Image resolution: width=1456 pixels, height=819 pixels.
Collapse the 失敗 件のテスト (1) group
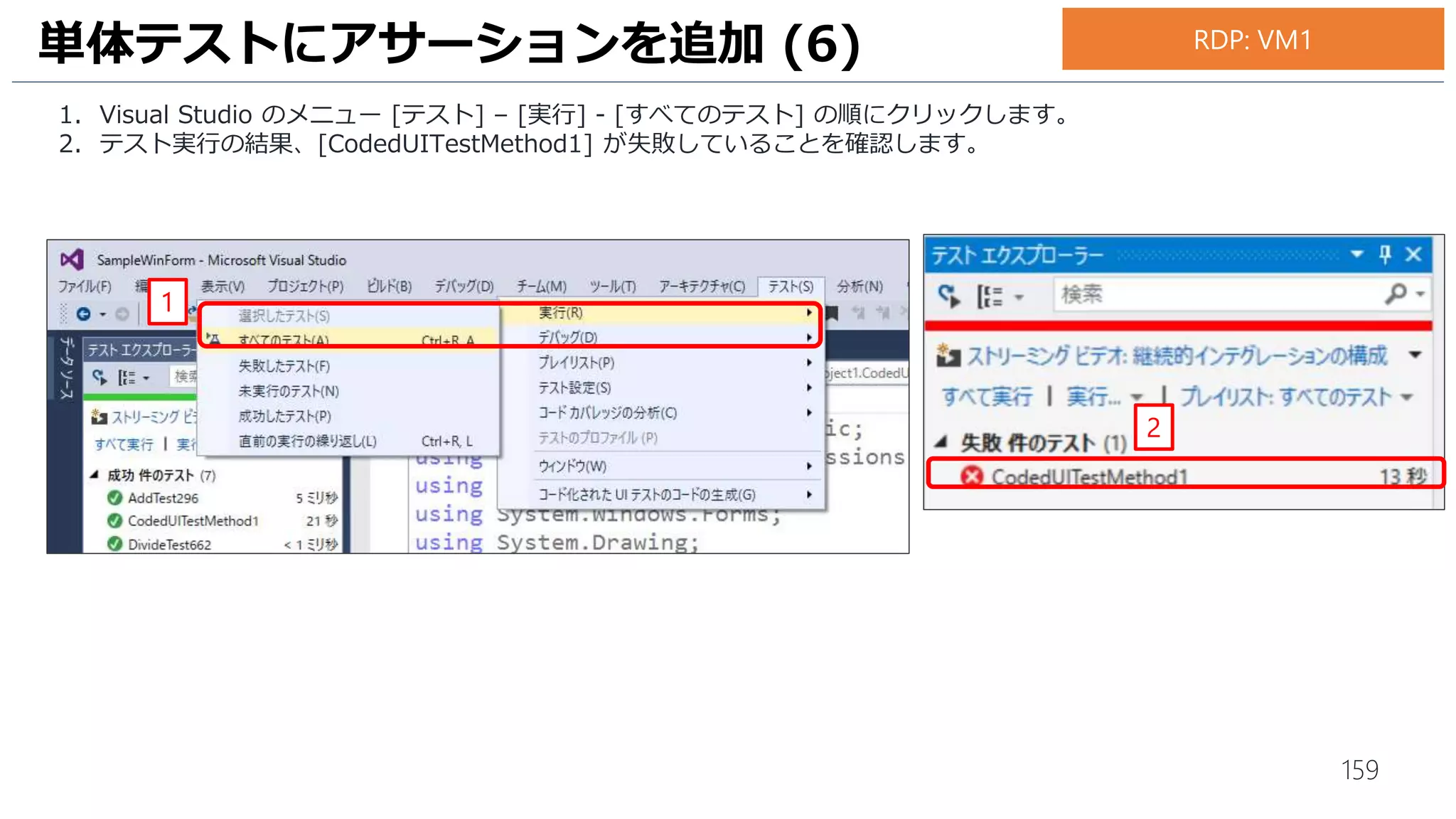tap(941, 442)
